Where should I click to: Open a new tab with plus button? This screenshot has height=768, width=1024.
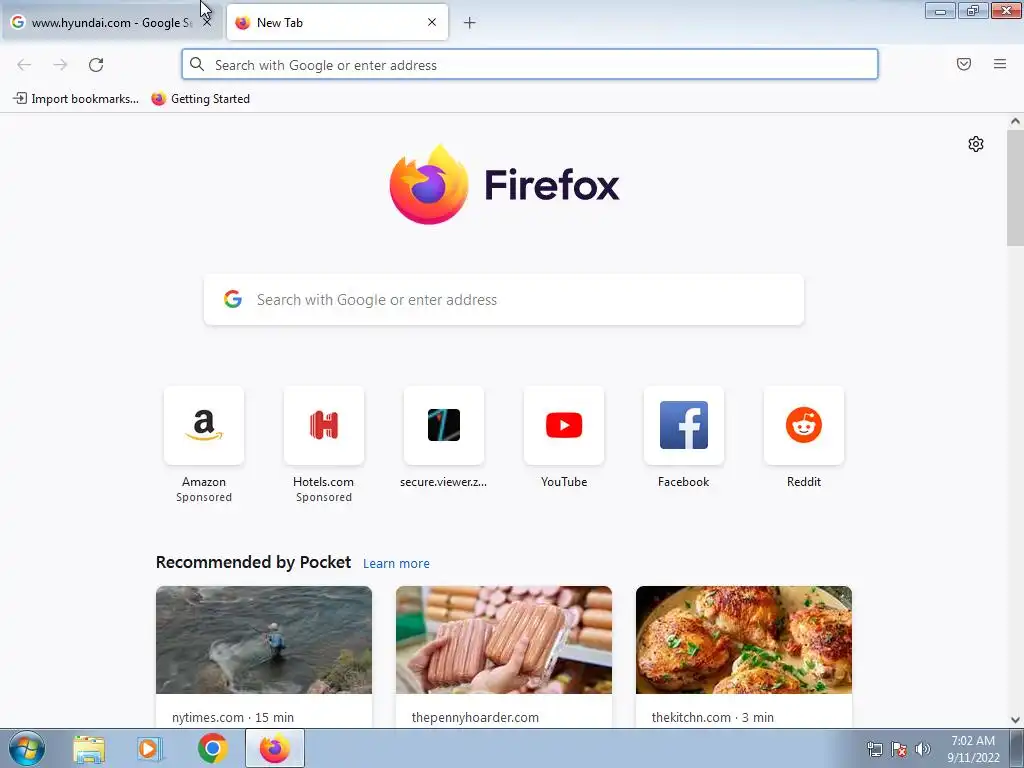pyautogui.click(x=470, y=23)
